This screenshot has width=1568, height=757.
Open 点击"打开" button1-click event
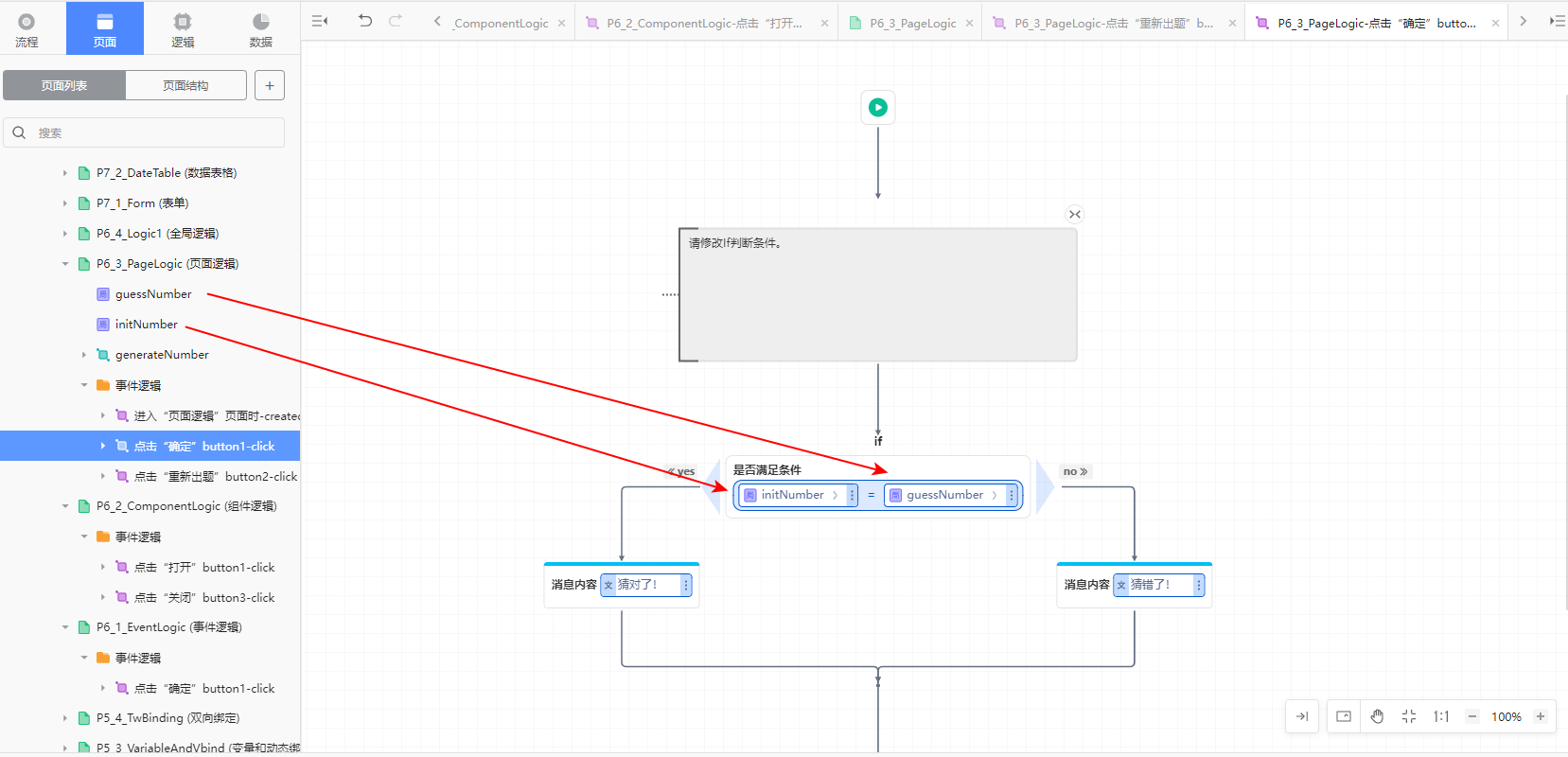(x=204, y=567)
